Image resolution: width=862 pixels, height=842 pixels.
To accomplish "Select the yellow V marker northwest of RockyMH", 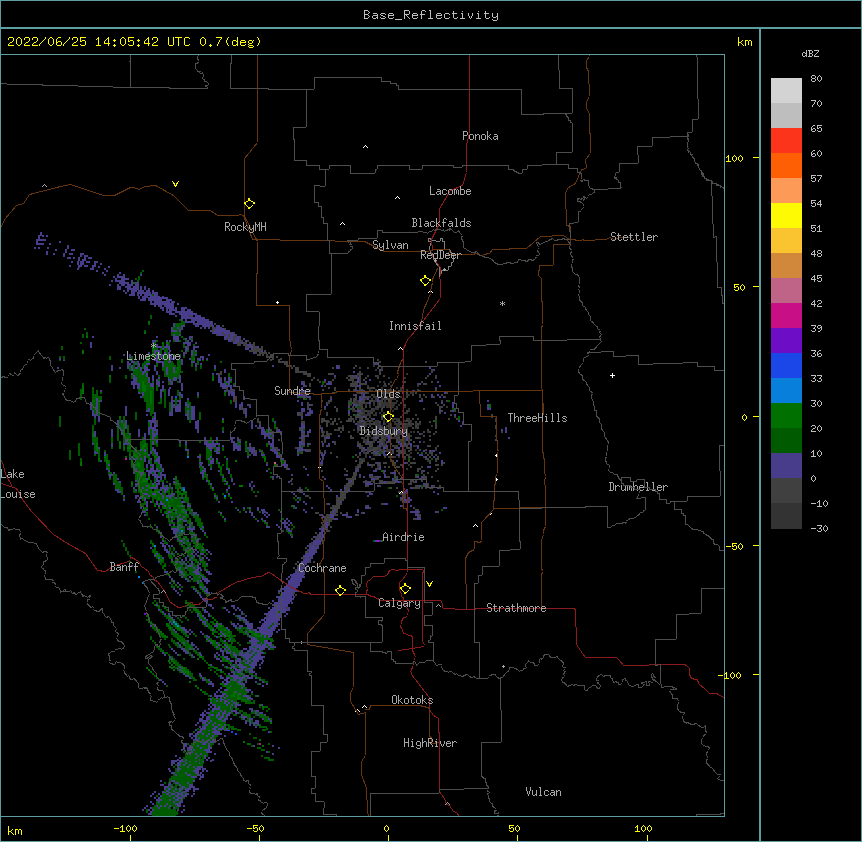I will coord(175,184).
